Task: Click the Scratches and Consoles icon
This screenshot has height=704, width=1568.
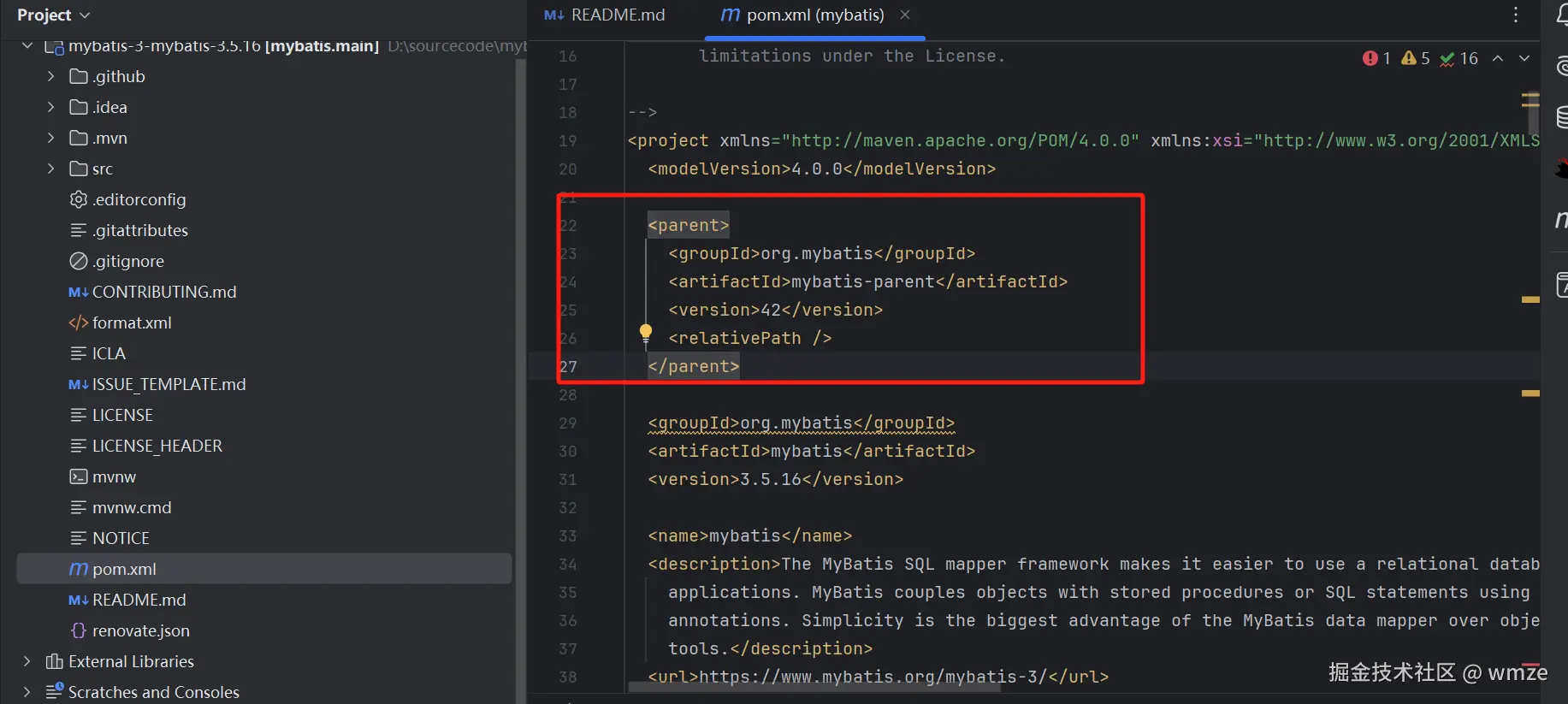Action: pos(55,691)
